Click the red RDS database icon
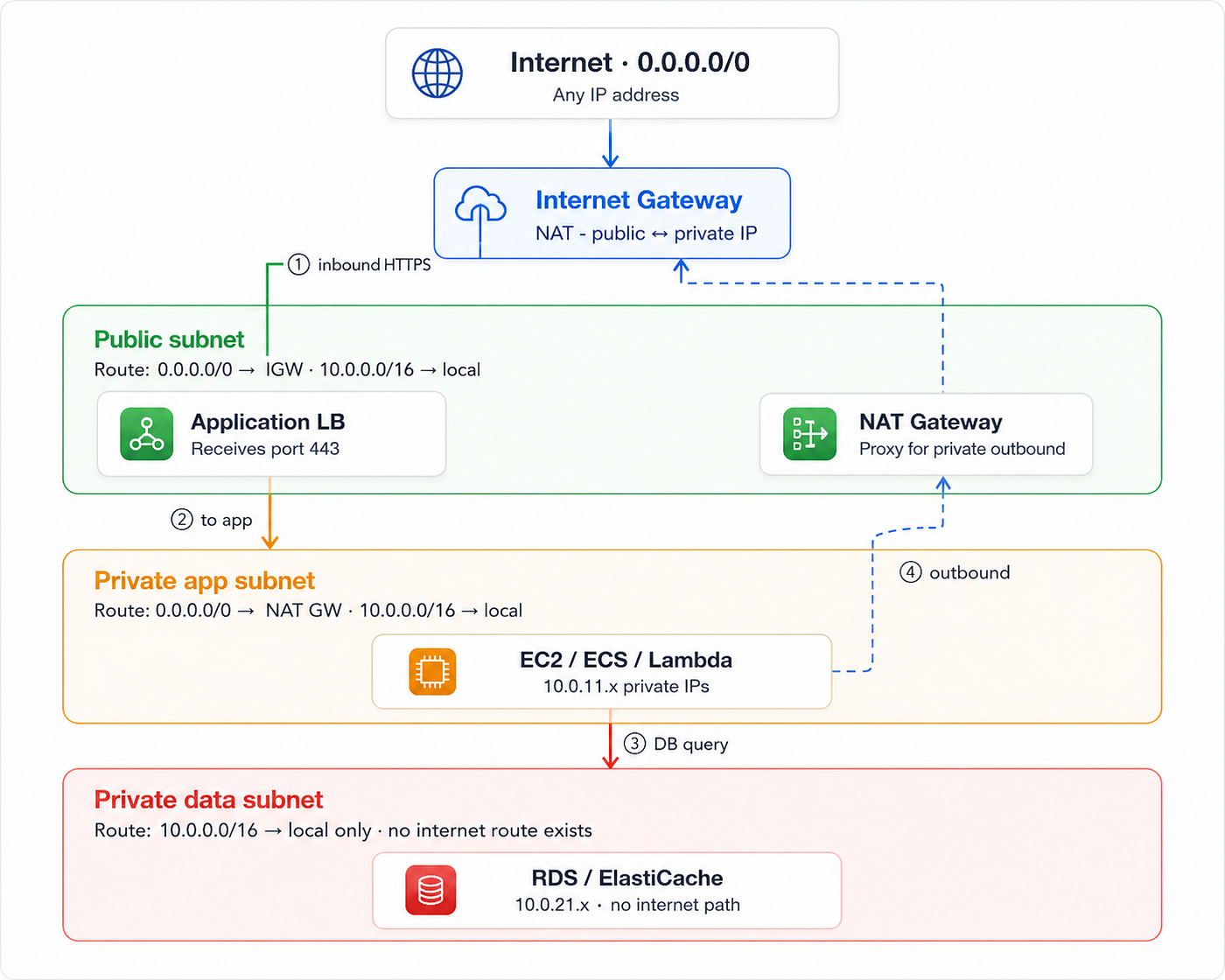Image resolution: width=1225 pixels, height=980 pixels. tap(430, 890)
